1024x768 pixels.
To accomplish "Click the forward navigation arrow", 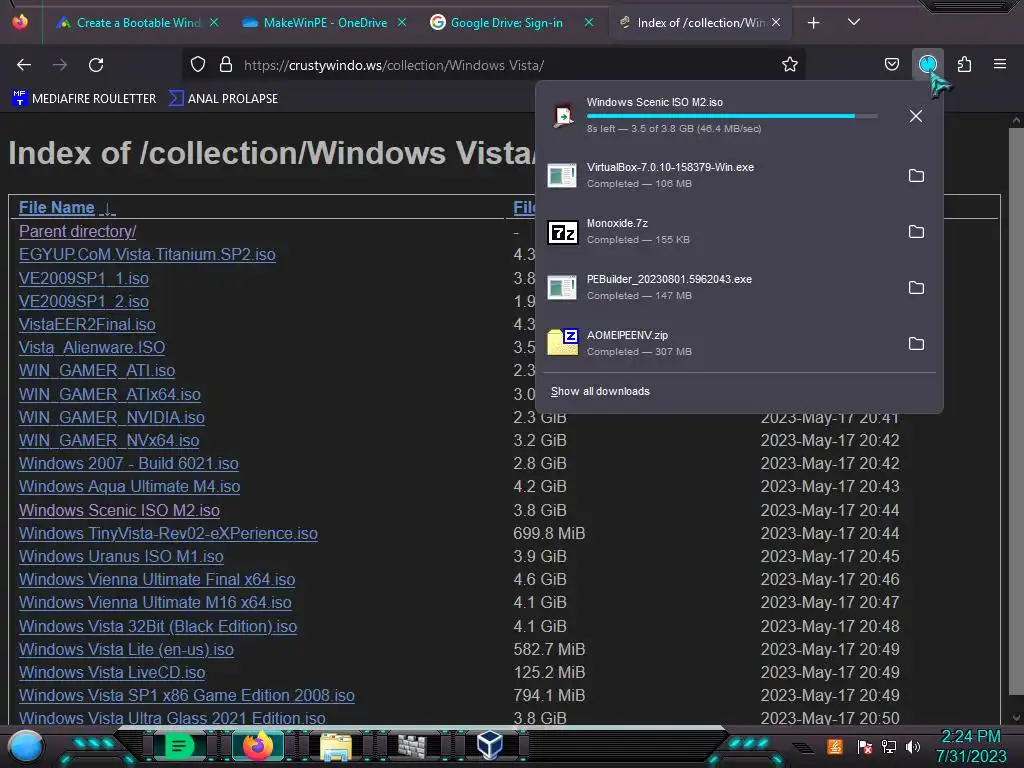I will pyautogui.click(x=60, y=65).
